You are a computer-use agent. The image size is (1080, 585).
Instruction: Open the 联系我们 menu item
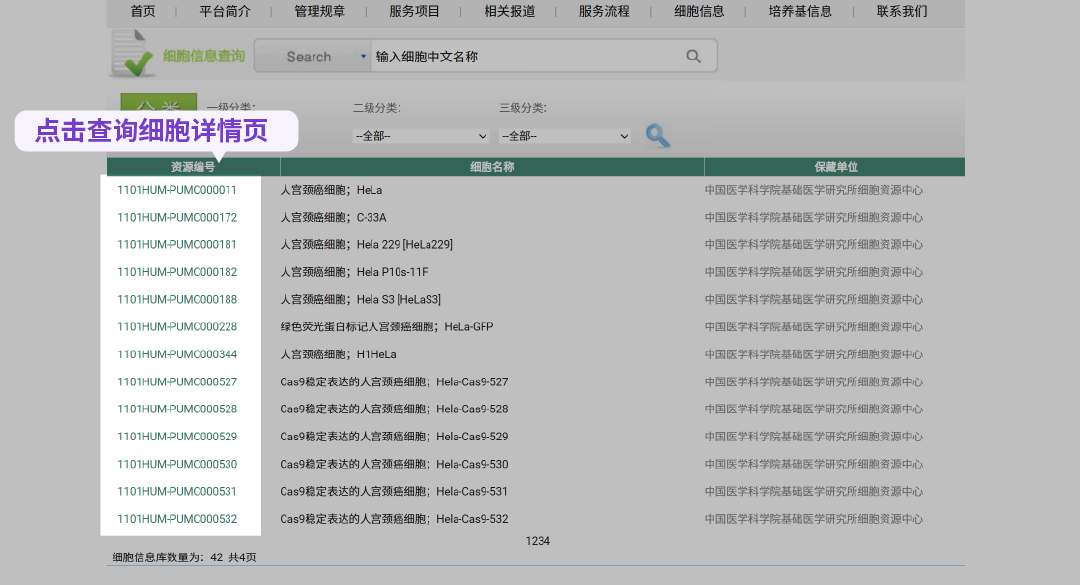(902, 11)
